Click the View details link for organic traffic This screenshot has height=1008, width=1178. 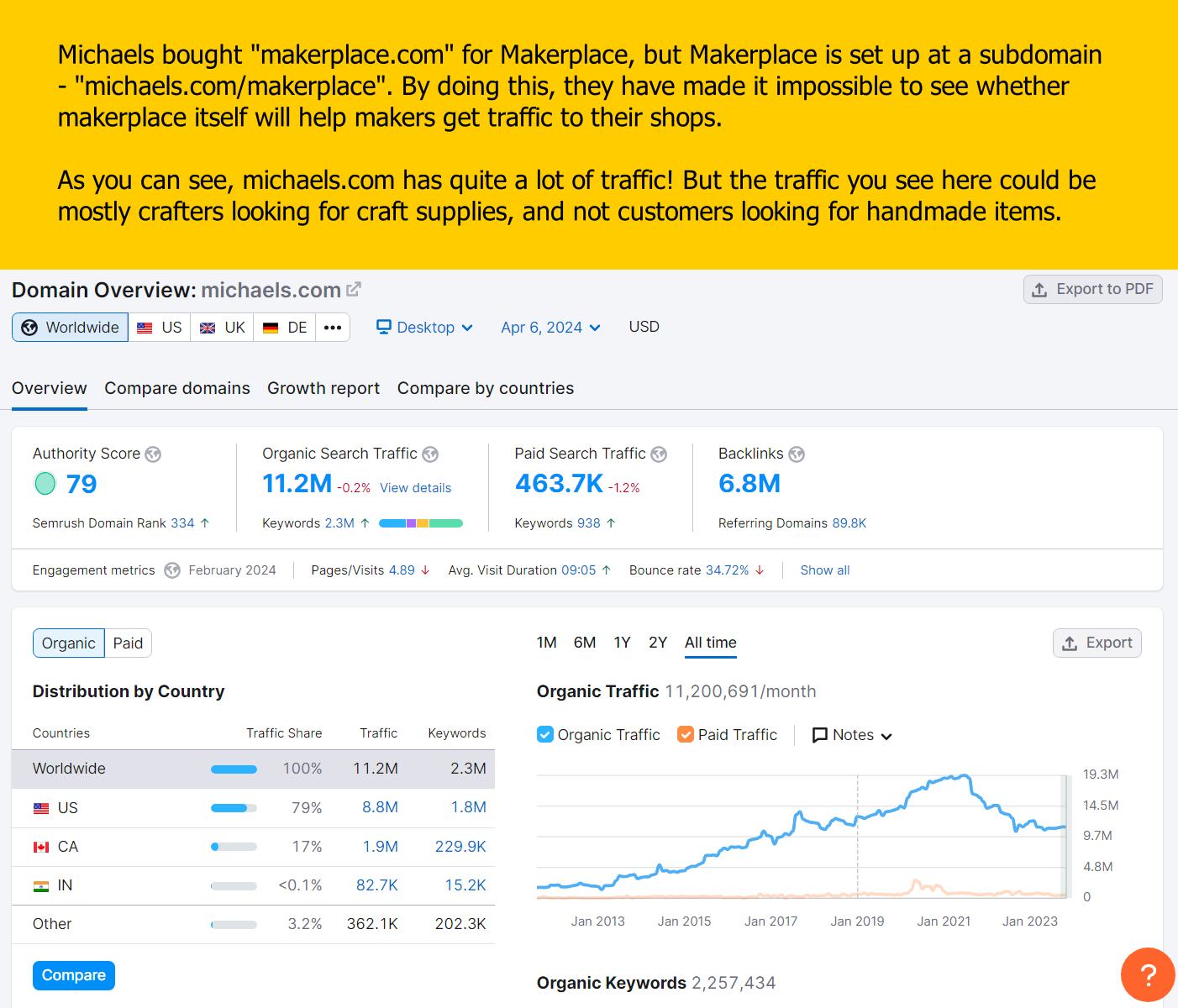click(415, 487)
